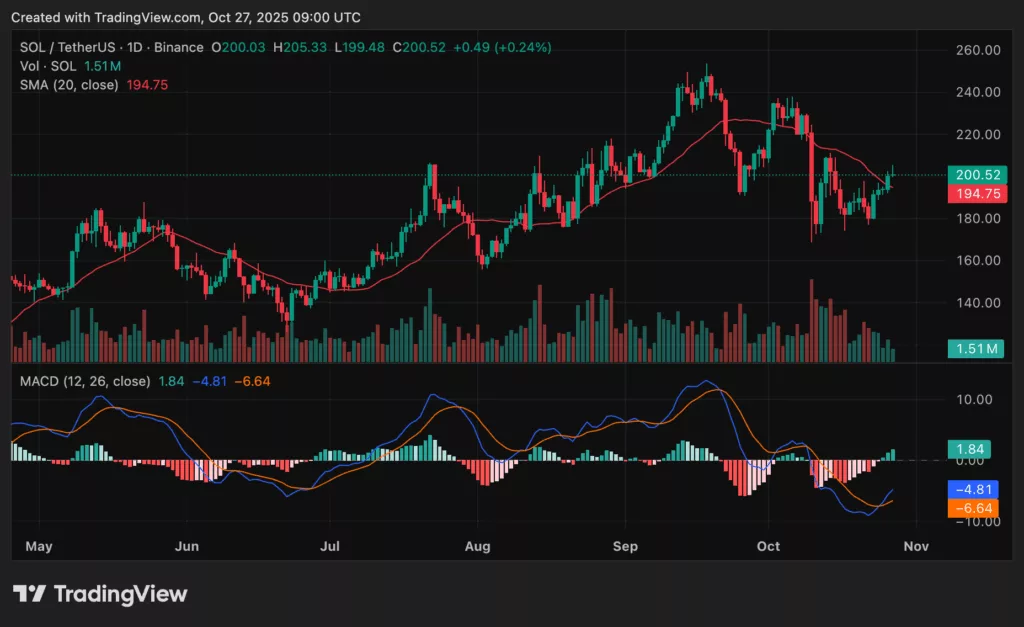1024x627 pixels.
Task: Click the blue -4.81 signal value flag
Action: [x=974, y=490]
